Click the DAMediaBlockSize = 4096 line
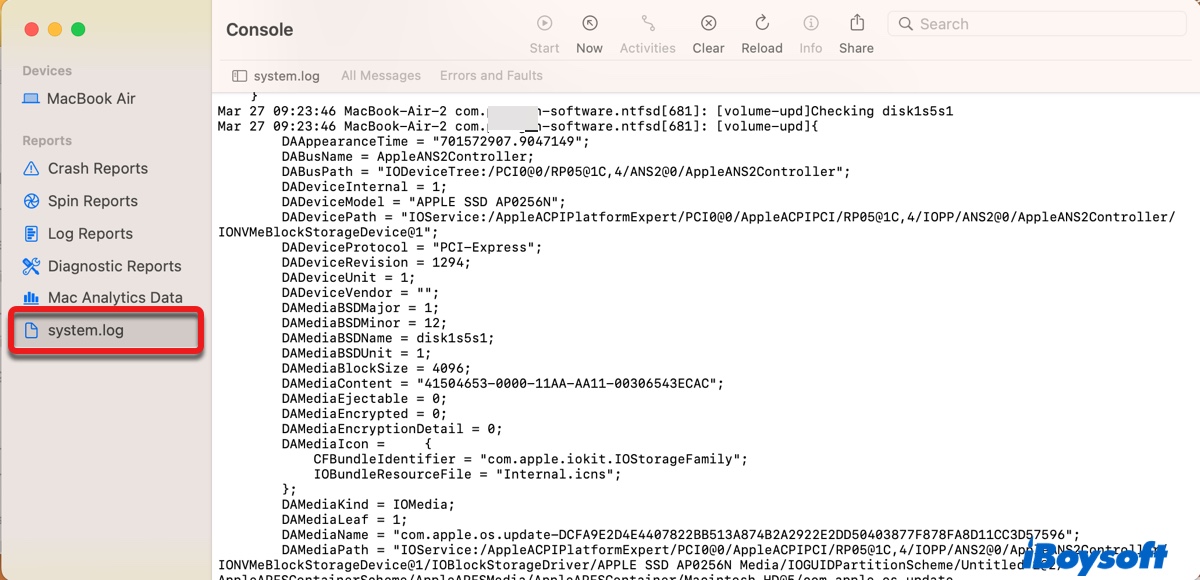This screenshot has height=580, width=1200. [376, 368]
